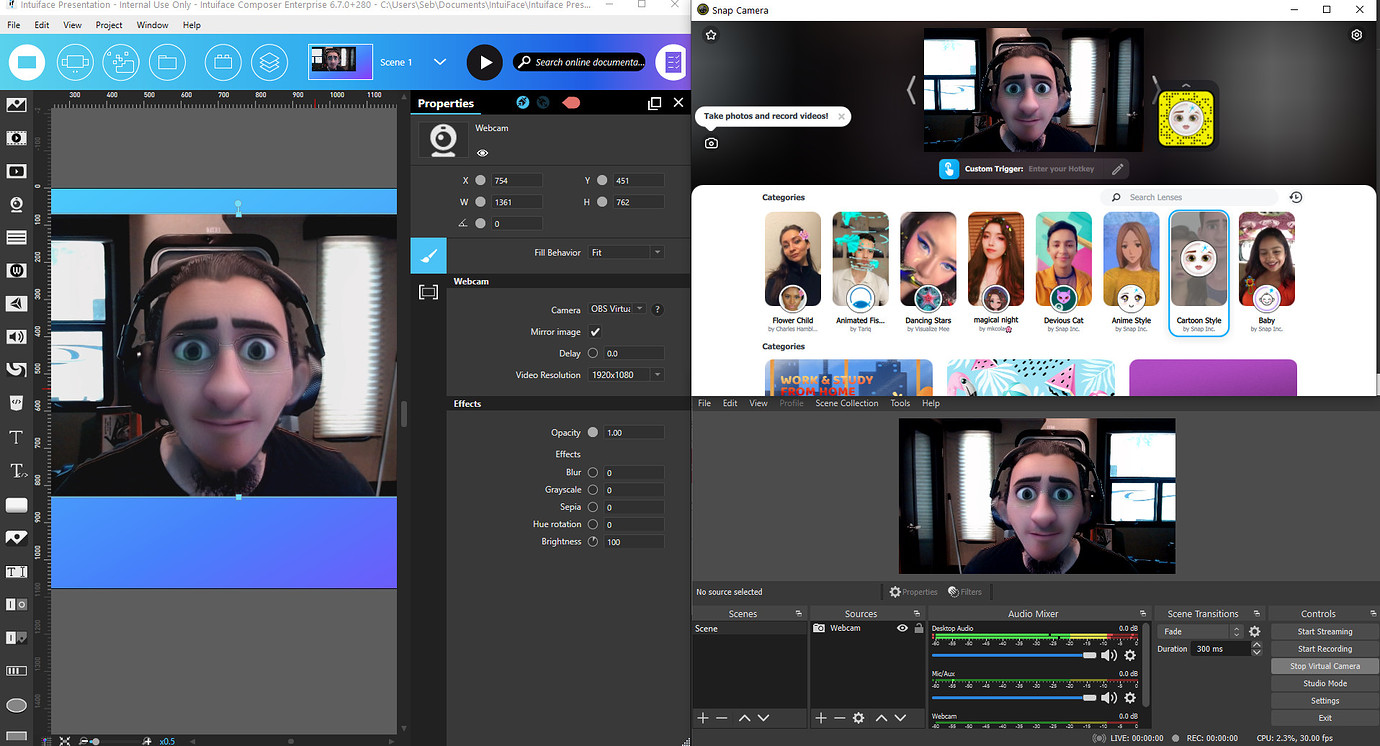
Task: Open the Project menu in Intuiface
Action: (x=108, y=25)
